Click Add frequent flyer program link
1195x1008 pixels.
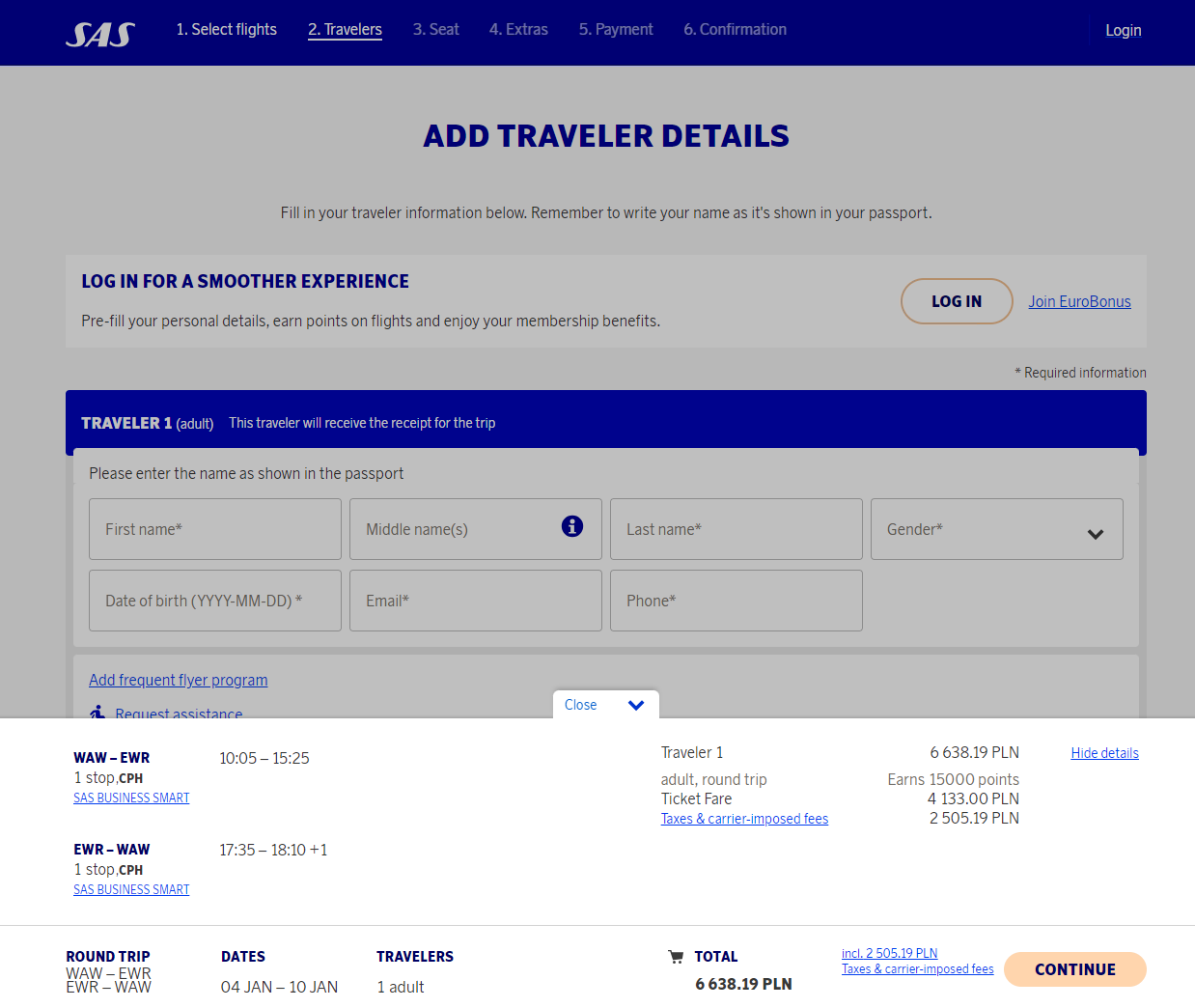[179, 680]
